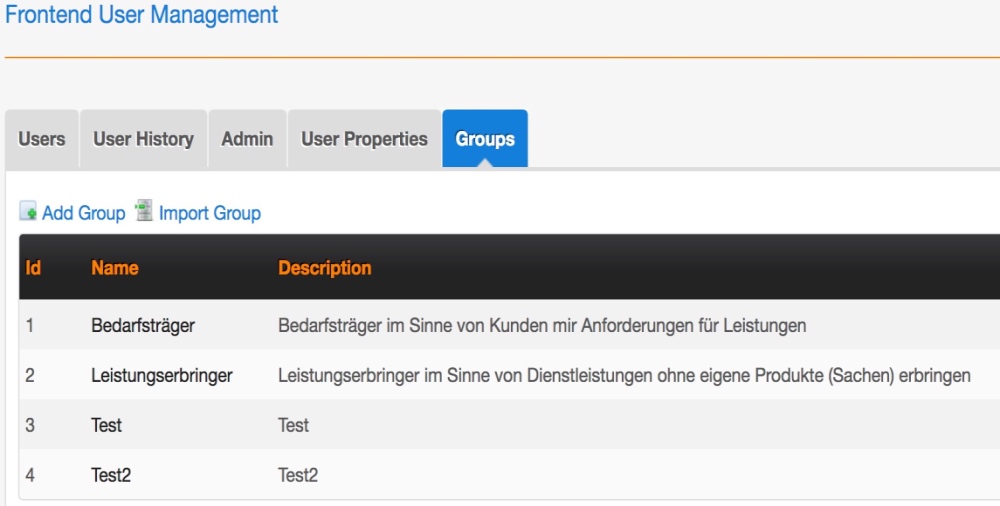Select the User Properties tab
Viewport: 1000px width, 506px height.
(x=364, y=139)
